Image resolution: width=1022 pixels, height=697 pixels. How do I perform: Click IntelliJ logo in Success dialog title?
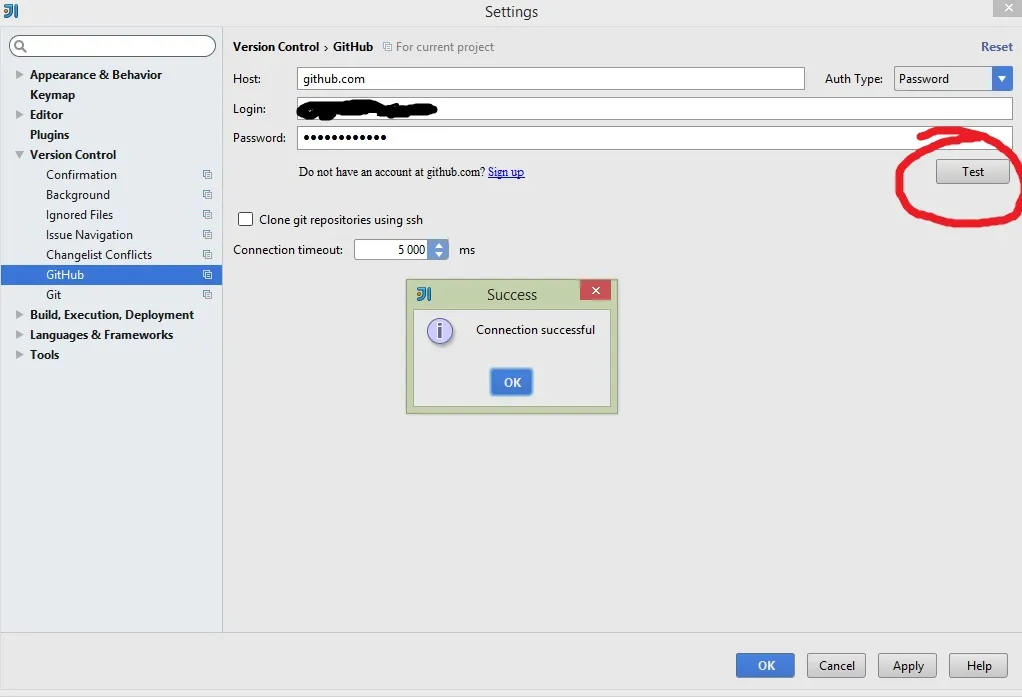pyautogui.click(x=424, y=294)
